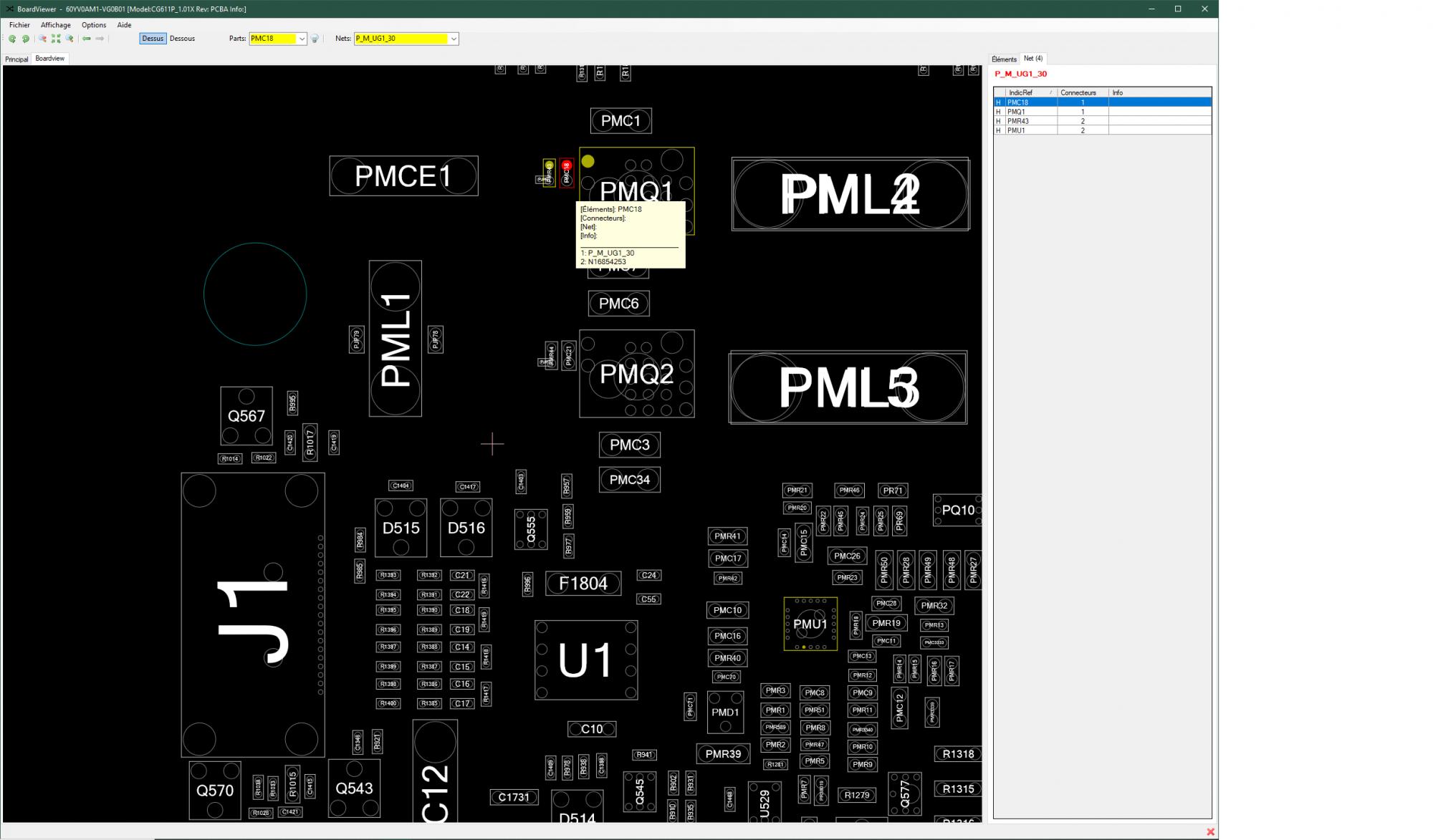Open the Affichage menu
The image size is (1433, 840).
coord(56,25)
